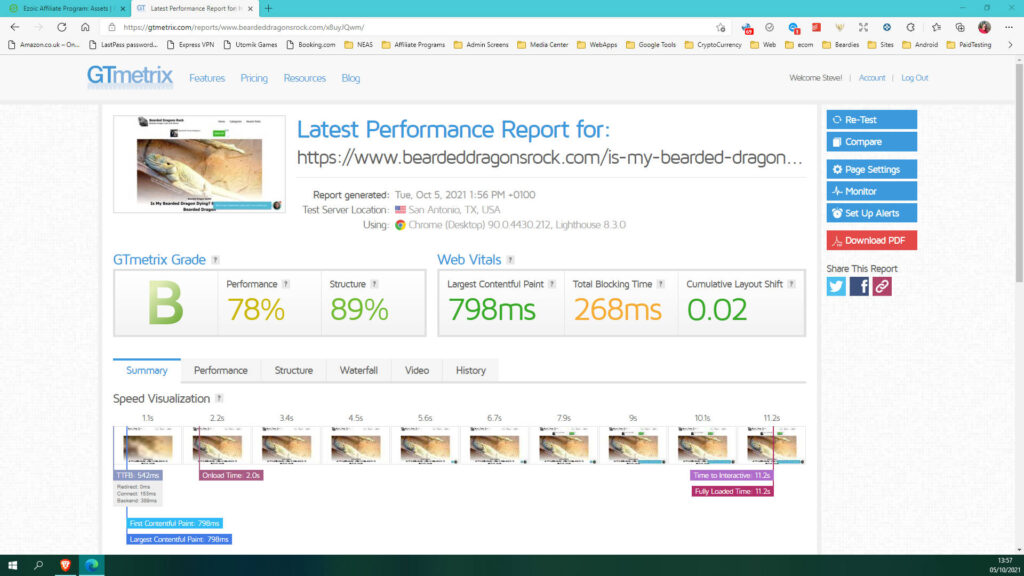Image resolution: width=1024 pixels, height=576 pixels.
Task: Open the Windows Start menu
Action: [x=12, y=565]
